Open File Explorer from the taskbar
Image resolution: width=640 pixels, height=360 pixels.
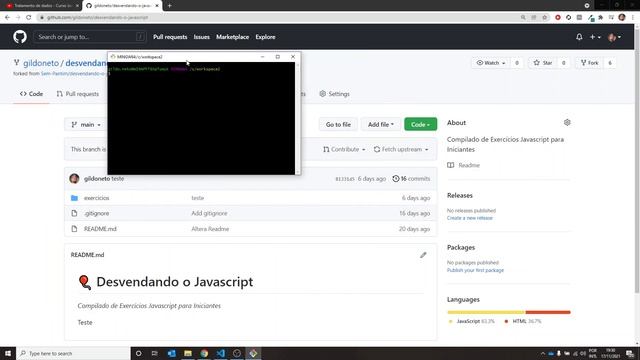coord(188,353)
